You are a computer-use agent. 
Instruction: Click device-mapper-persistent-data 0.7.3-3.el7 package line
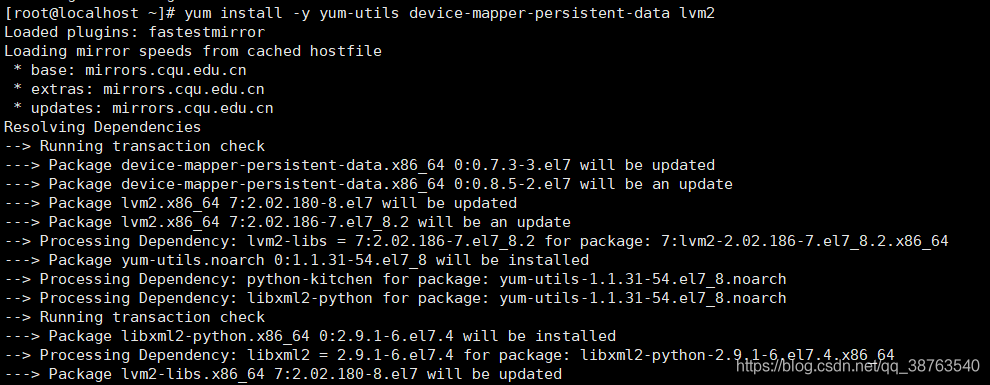click(x=359, y=165)
